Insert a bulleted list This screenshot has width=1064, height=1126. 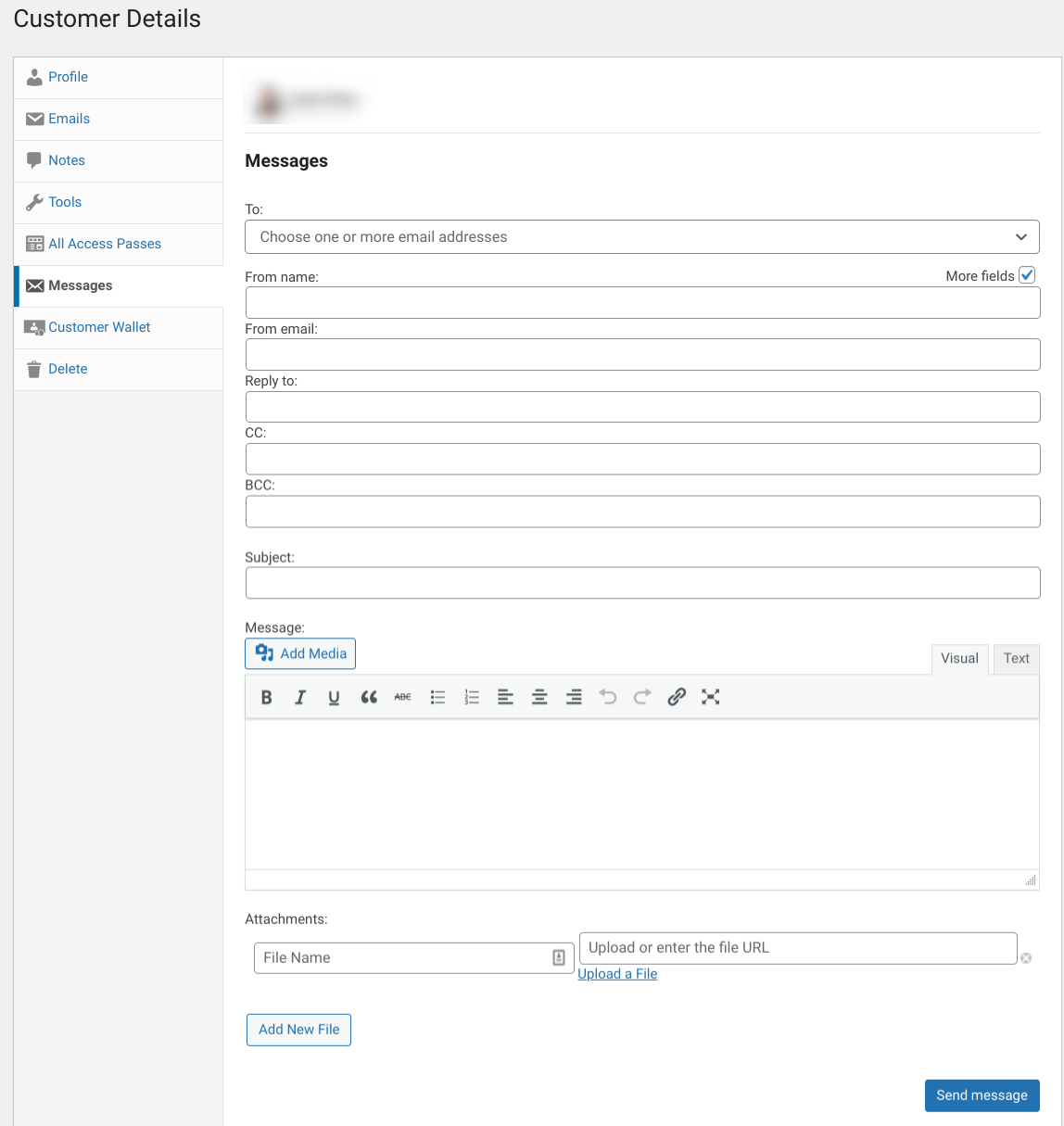[437, 697]
